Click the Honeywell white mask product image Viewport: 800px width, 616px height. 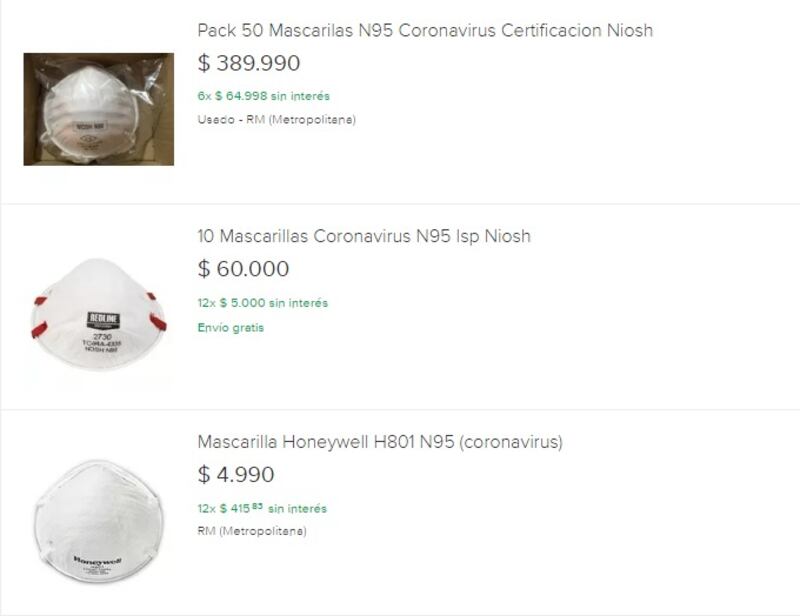[98, 521]
